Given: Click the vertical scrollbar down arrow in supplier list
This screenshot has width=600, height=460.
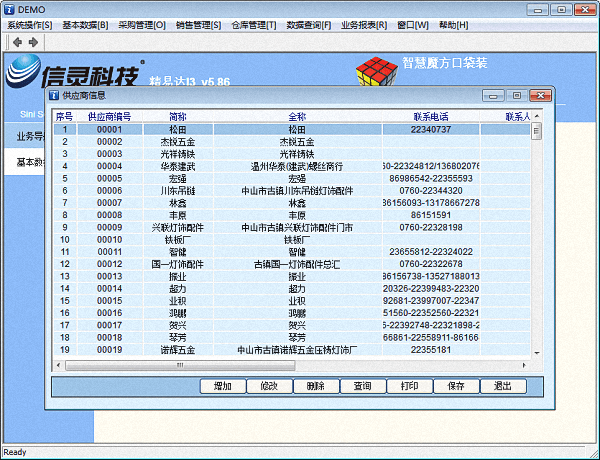Looking at the screenshot, I should (536, 350).
